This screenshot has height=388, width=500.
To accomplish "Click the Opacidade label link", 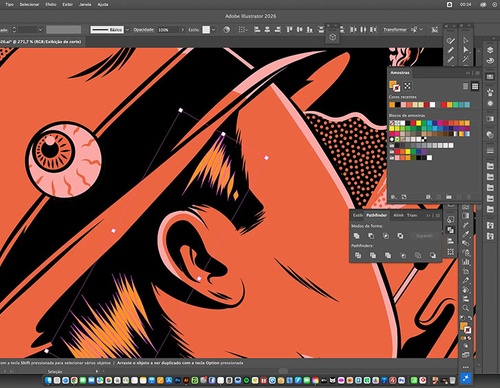I will [144, 30].
